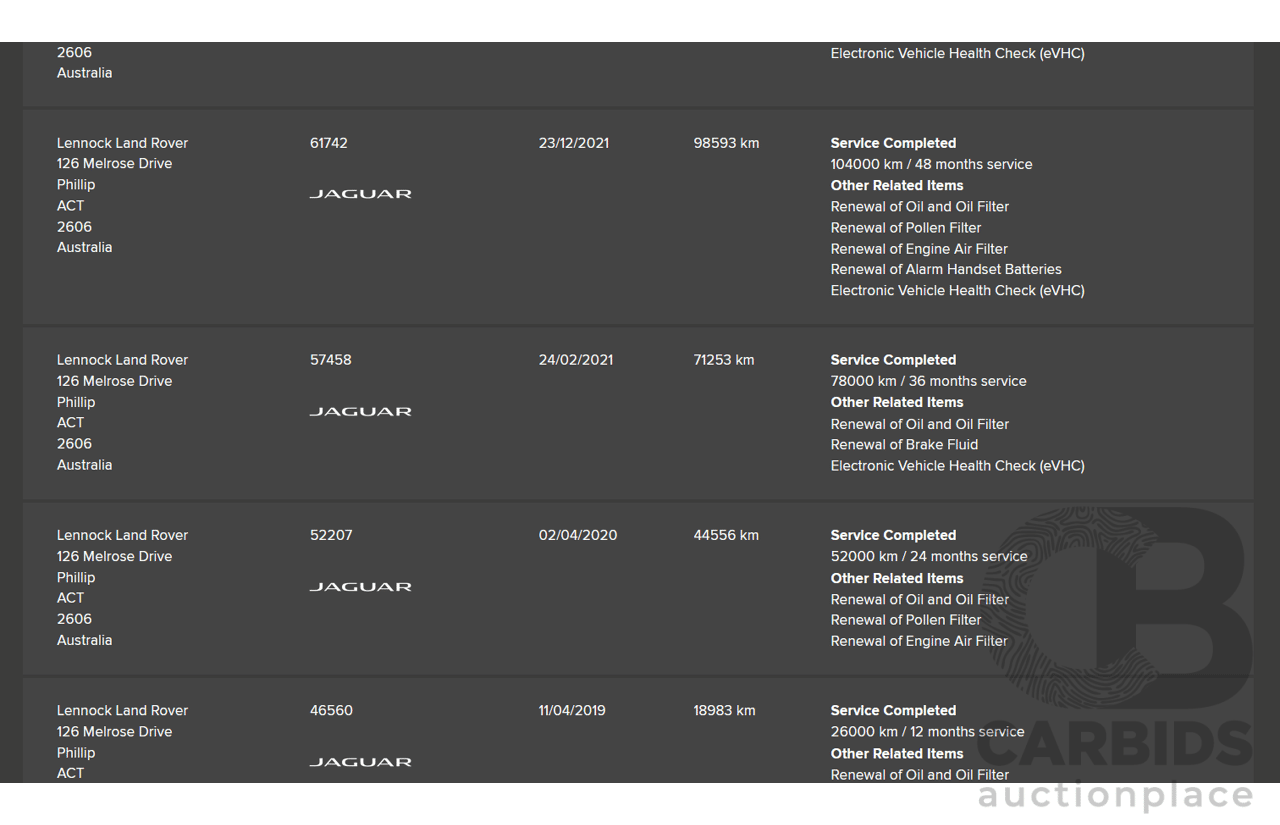Click service date 23/12/2021

574,143
